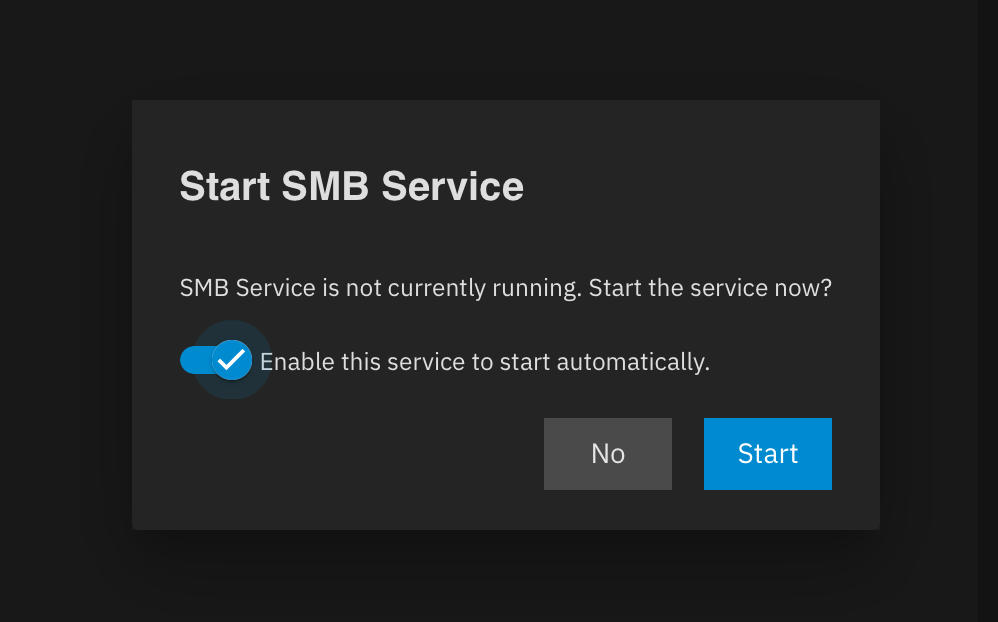998x622 pixels.
Task: Click the blue toggle track left of the checkmark
Action: (x=193, y=360)
